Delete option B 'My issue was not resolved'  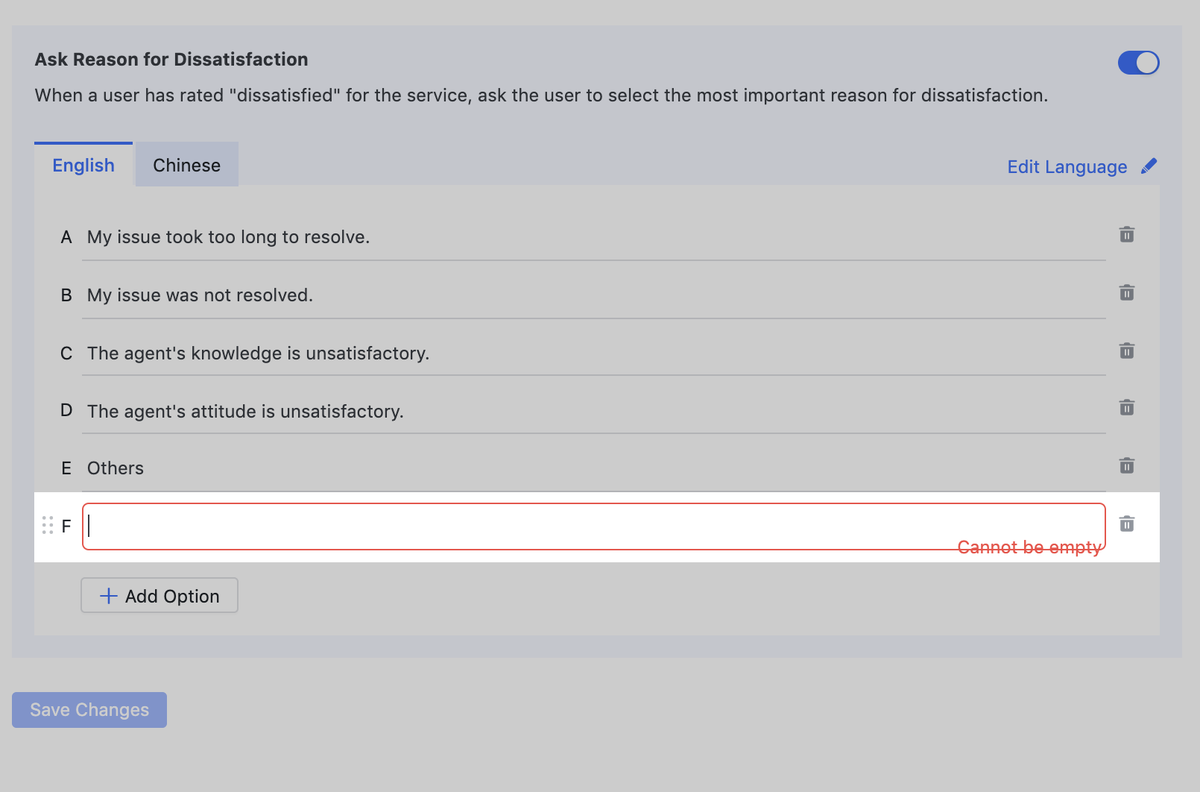(x=1126, y=293)
